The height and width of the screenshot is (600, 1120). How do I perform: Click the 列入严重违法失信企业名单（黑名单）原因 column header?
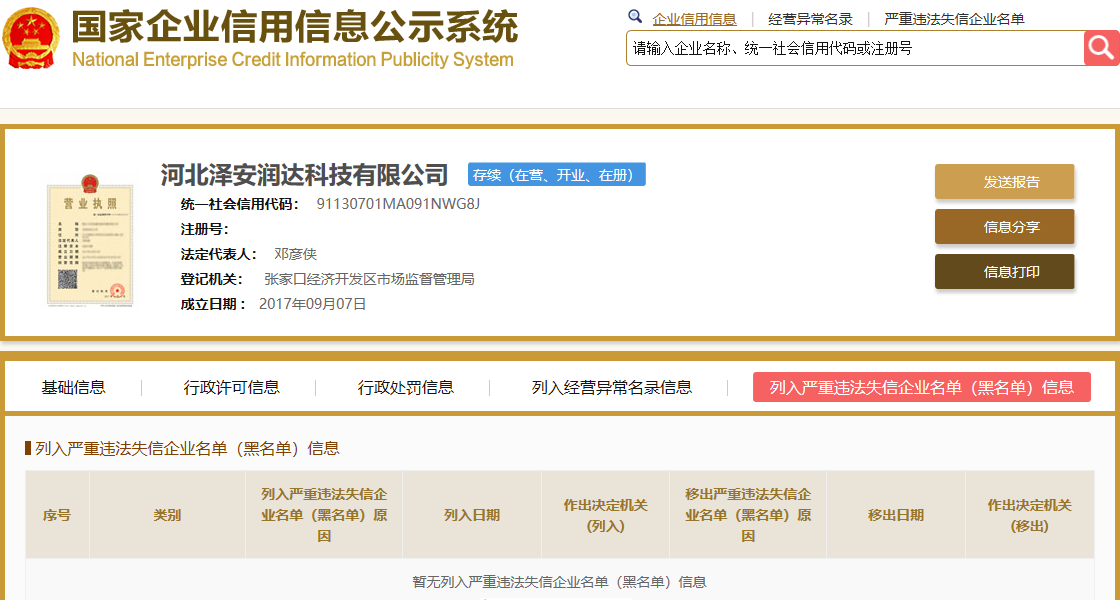tap(324, 515)
